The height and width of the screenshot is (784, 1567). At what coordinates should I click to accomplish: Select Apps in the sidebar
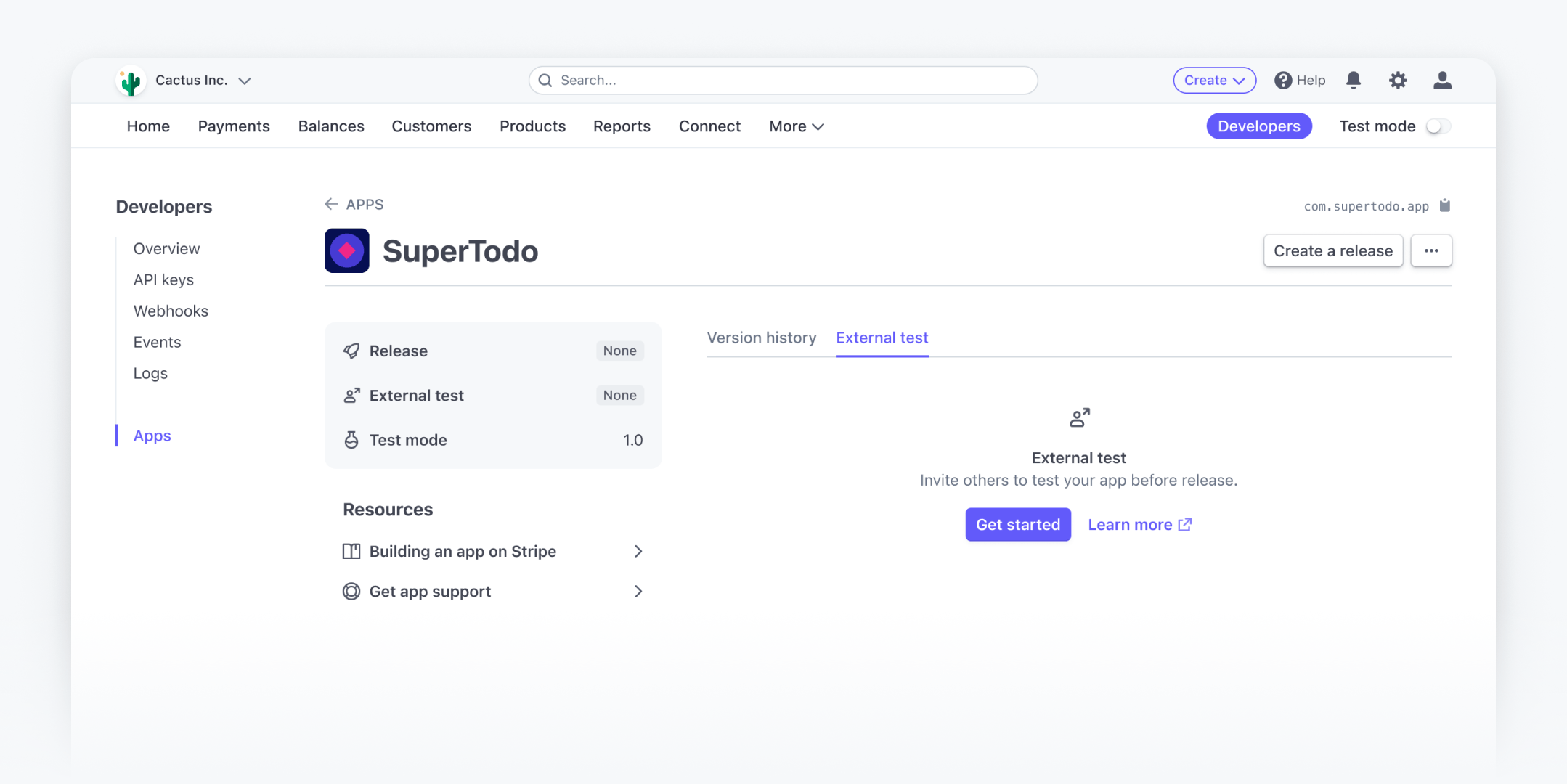tap(152, 436)
